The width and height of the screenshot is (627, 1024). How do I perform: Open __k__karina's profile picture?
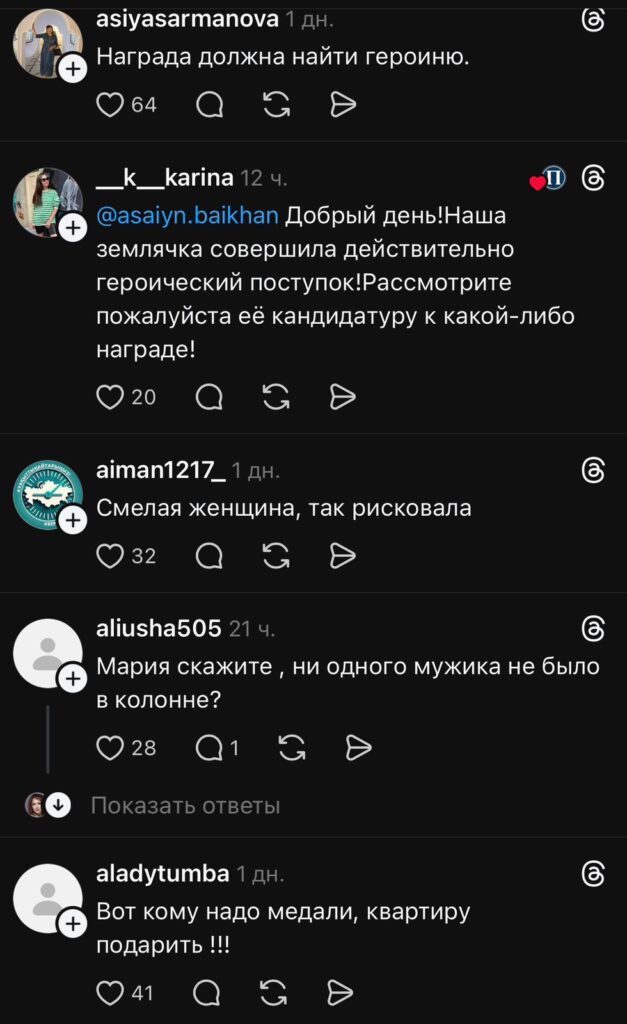48,202
